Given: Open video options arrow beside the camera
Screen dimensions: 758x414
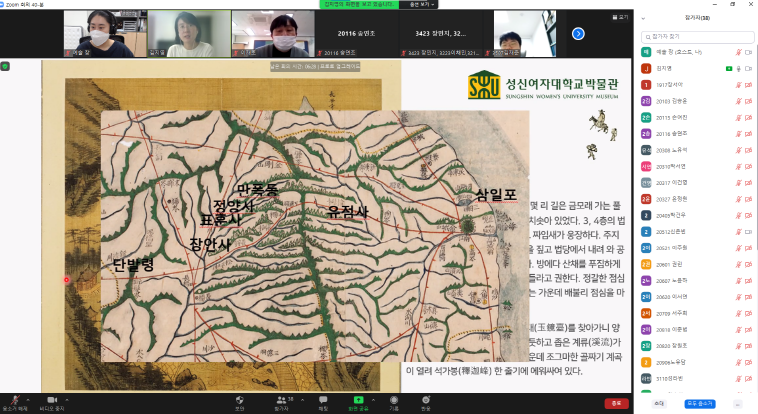Looking at the screenshot, I should (x=67, y=400).
